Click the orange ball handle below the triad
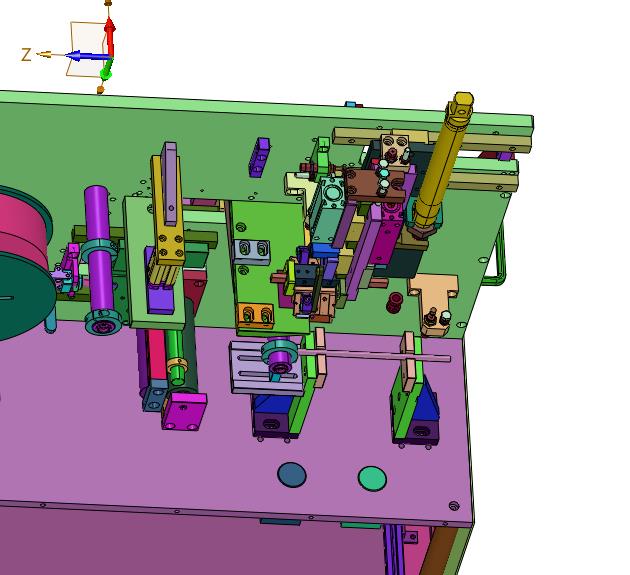The width and height of the screenshot is (630, 575). (100, 89)
